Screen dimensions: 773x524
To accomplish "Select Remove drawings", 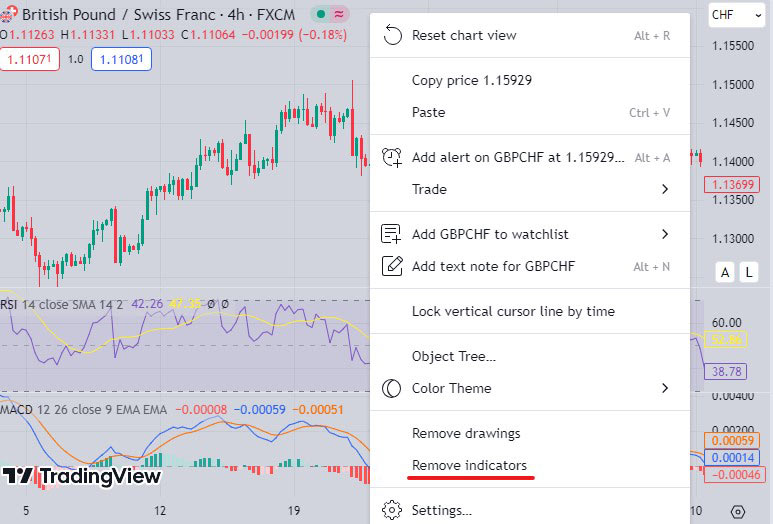I will [529, 433].
